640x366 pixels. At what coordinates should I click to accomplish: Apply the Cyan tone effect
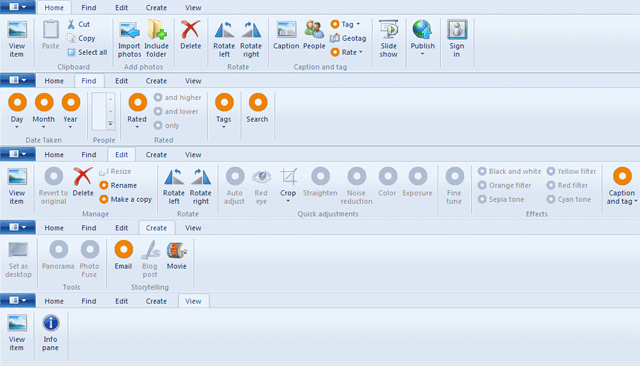569,199
